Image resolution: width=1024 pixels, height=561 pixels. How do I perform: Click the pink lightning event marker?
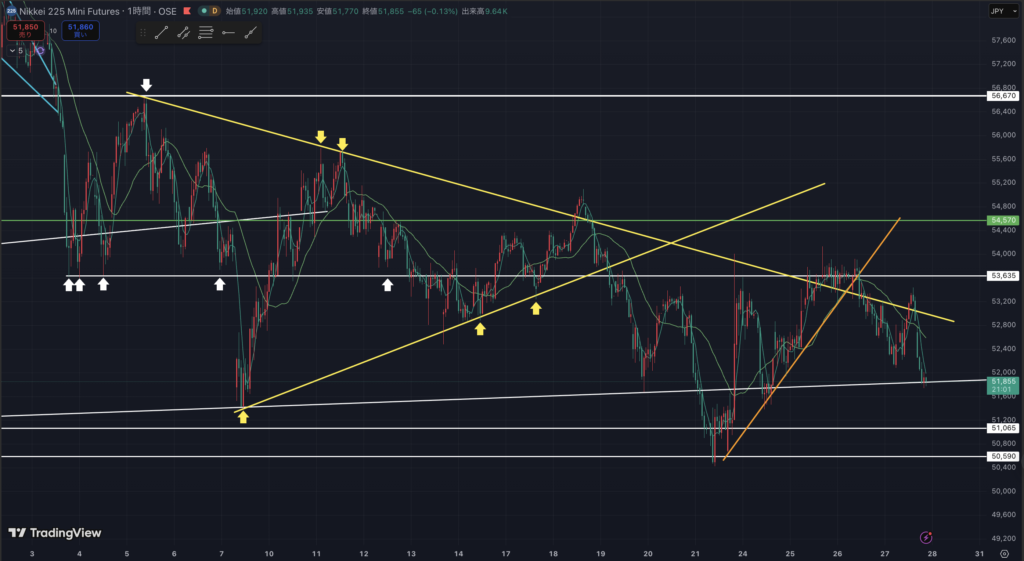click(927, 537)
